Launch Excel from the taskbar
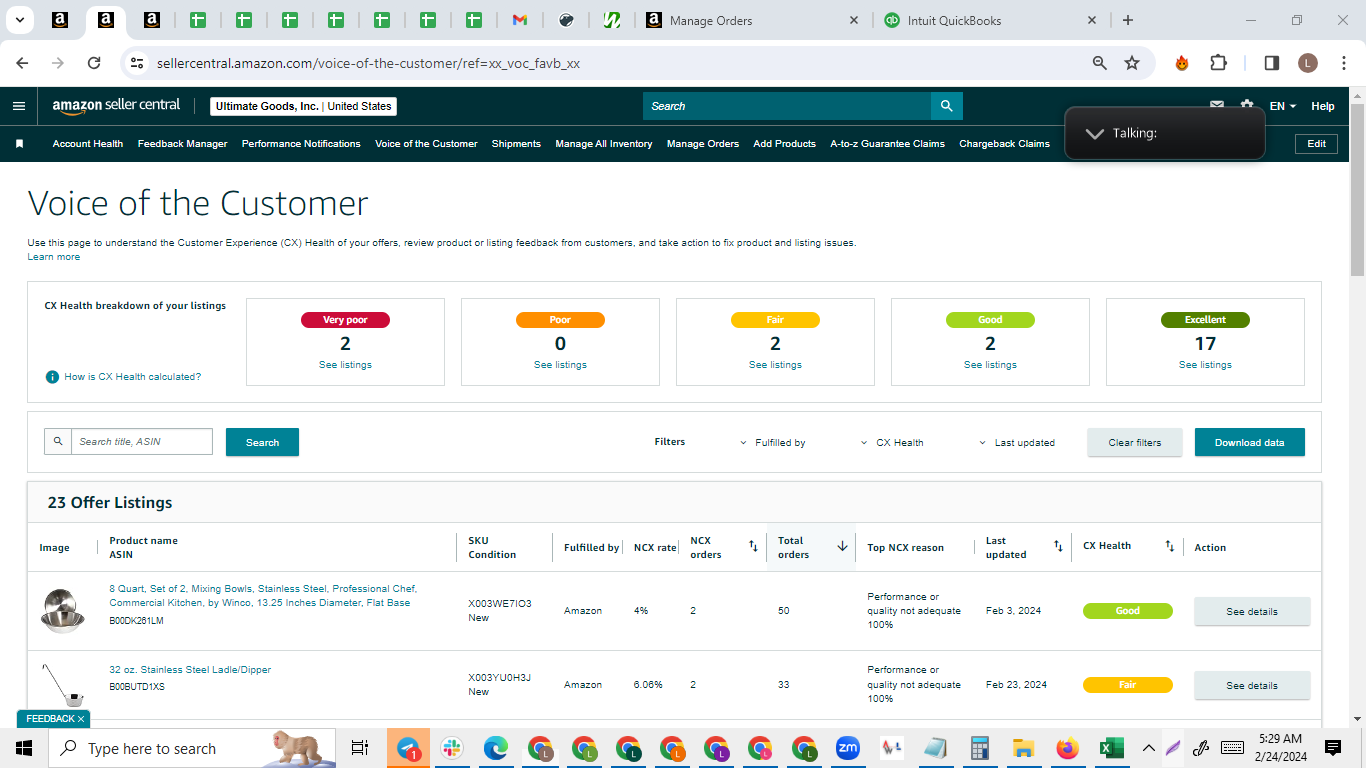This screenshot has height=768, width=1366. pos(1110,748)
